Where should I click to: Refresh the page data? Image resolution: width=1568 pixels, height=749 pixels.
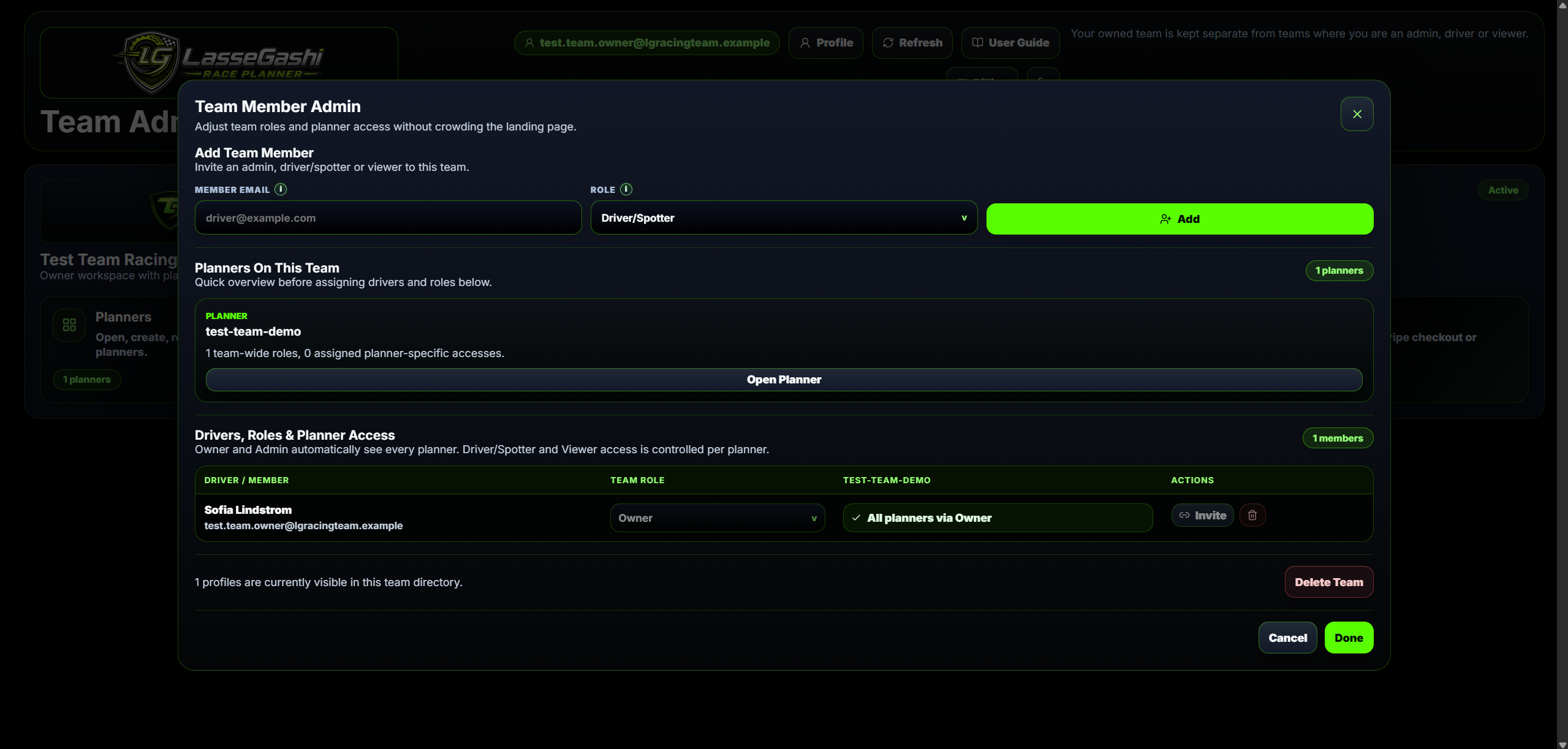(x=912, y=43)
